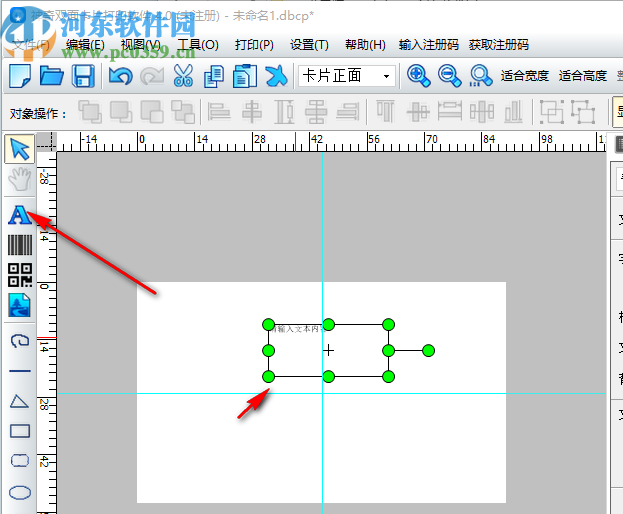Select the ellipse shape tool
Screen dimensions: 623x514
(x=20, y=493)
